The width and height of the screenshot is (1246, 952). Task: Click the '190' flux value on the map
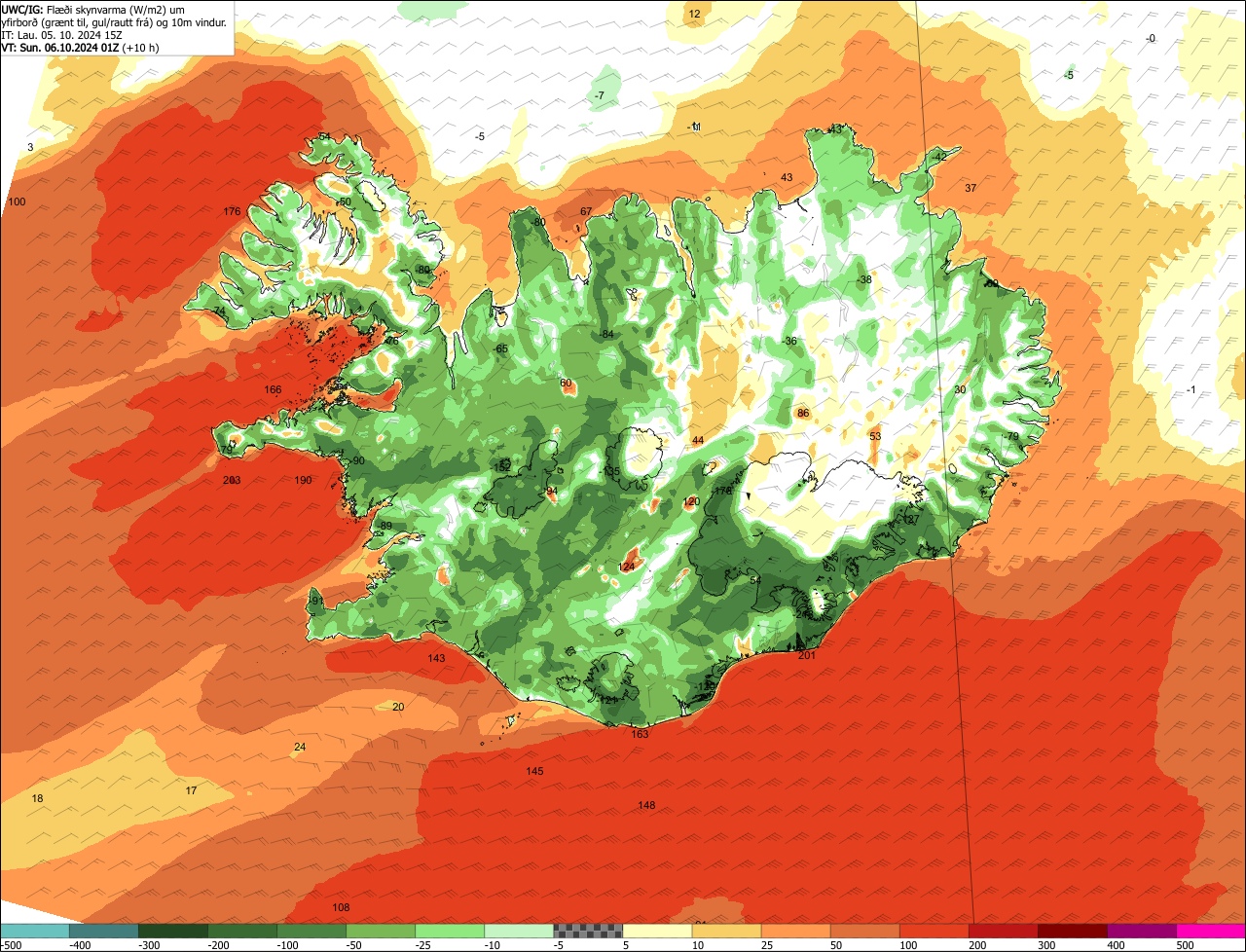(303, 480)
